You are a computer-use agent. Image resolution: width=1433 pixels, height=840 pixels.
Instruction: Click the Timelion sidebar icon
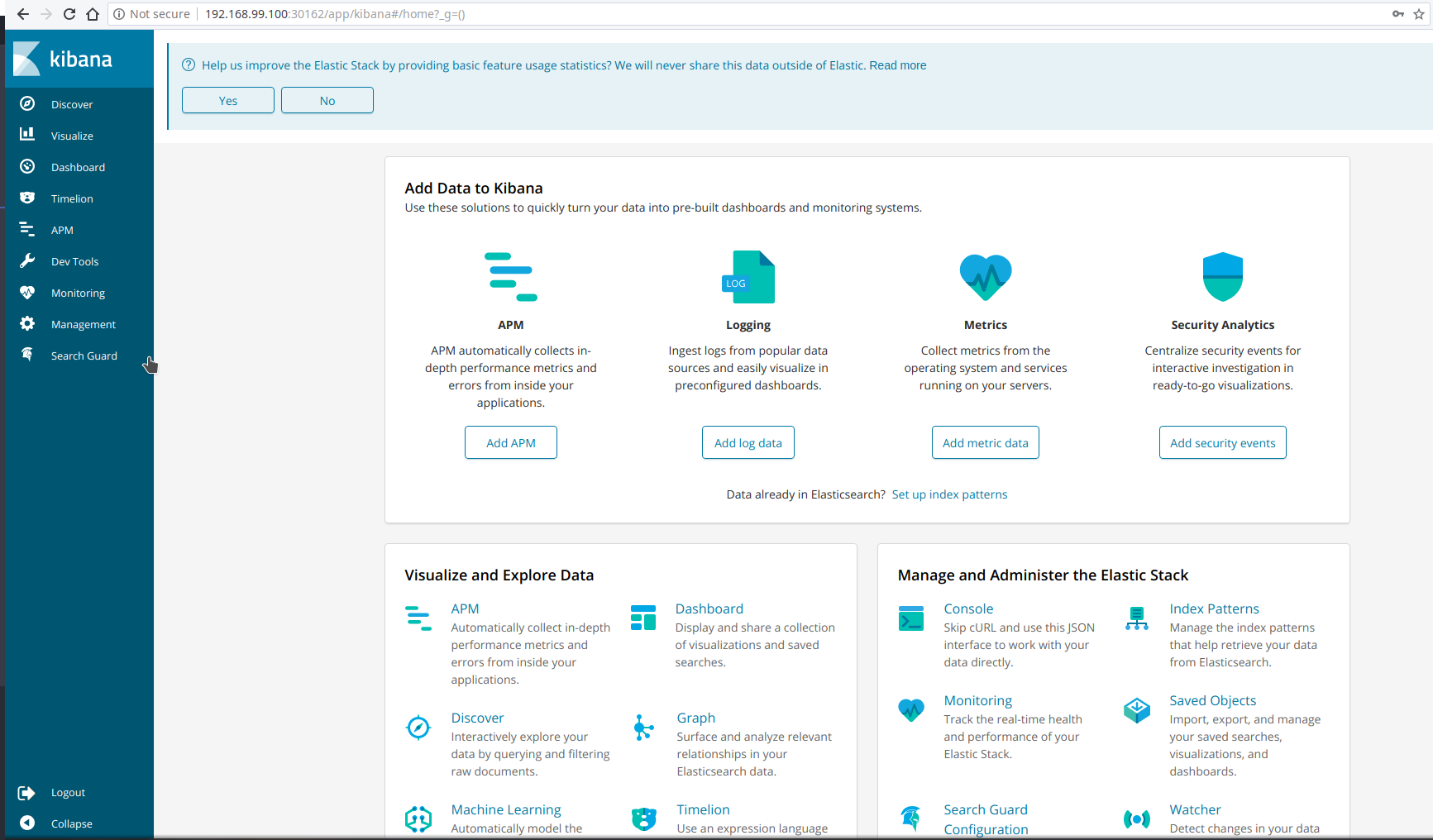[x=27, y=198]
